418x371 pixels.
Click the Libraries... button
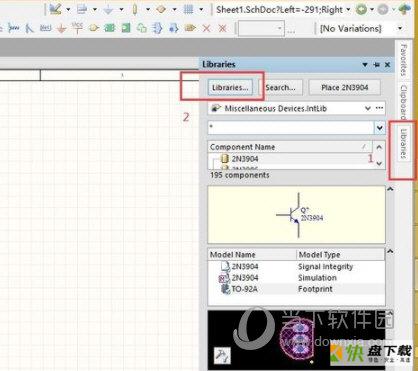pos(230,88)
